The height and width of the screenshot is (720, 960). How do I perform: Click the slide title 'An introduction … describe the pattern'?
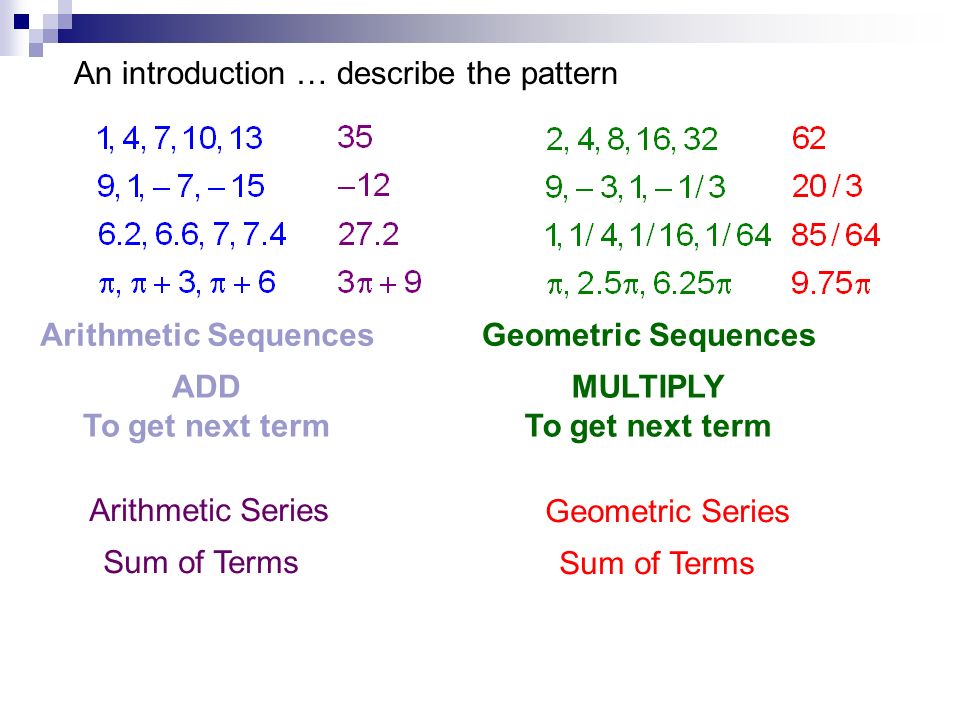pyautogui.click(x=345, y=74)
